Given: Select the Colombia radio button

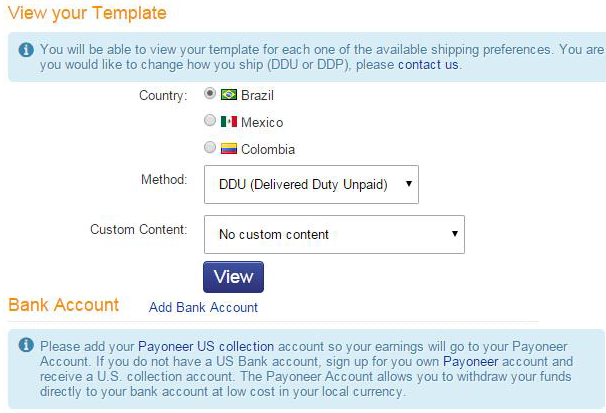Looking at the screenshot, I should (210, 147).
